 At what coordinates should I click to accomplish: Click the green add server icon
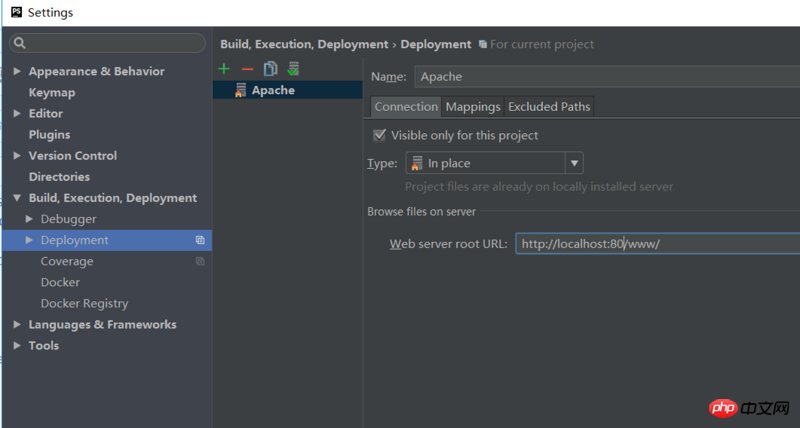(224, 69)
